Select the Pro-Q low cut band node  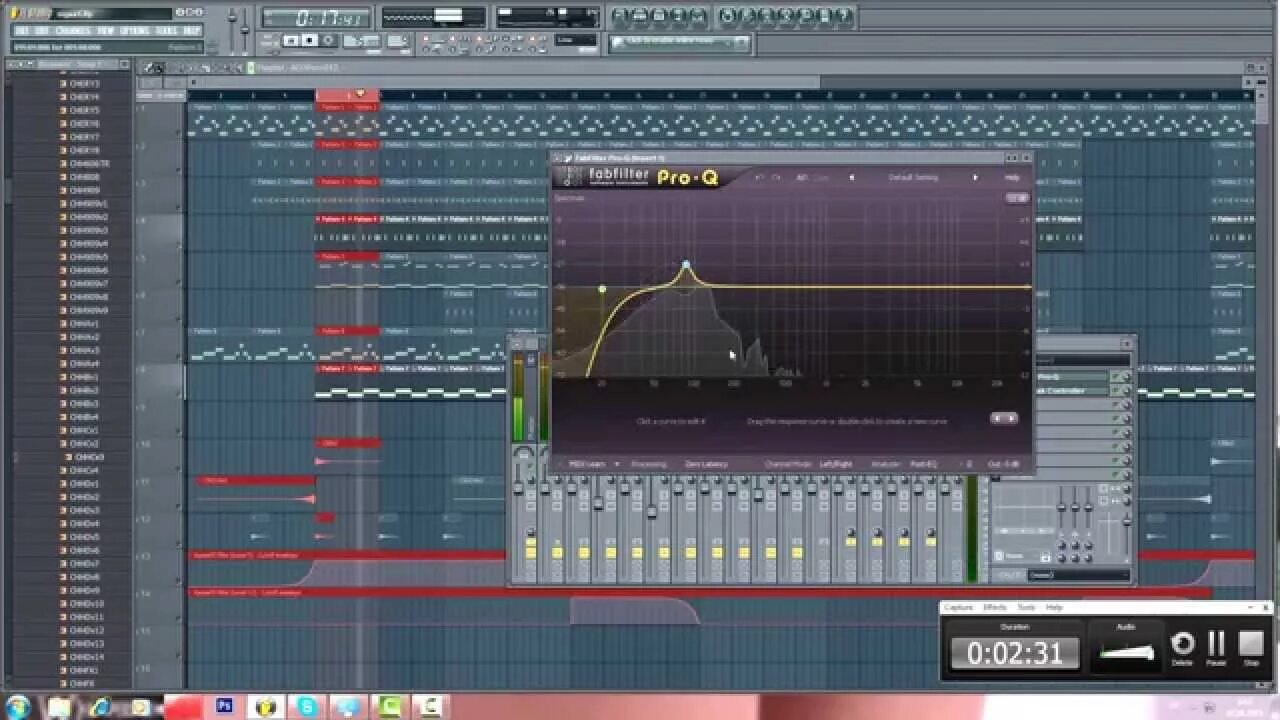tap(602, 289)
